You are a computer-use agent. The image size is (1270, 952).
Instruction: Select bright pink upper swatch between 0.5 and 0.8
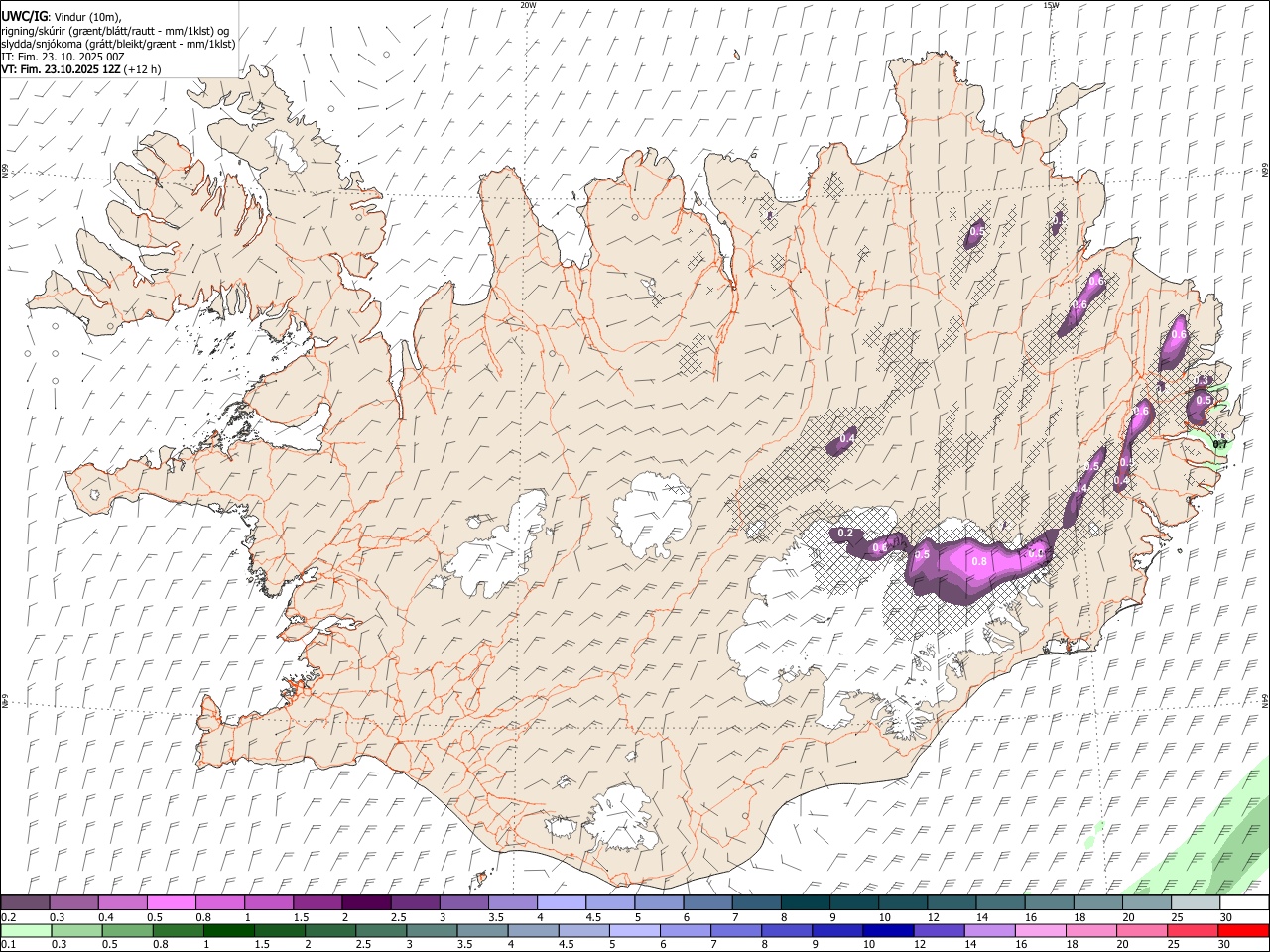(x=172, y=902)
